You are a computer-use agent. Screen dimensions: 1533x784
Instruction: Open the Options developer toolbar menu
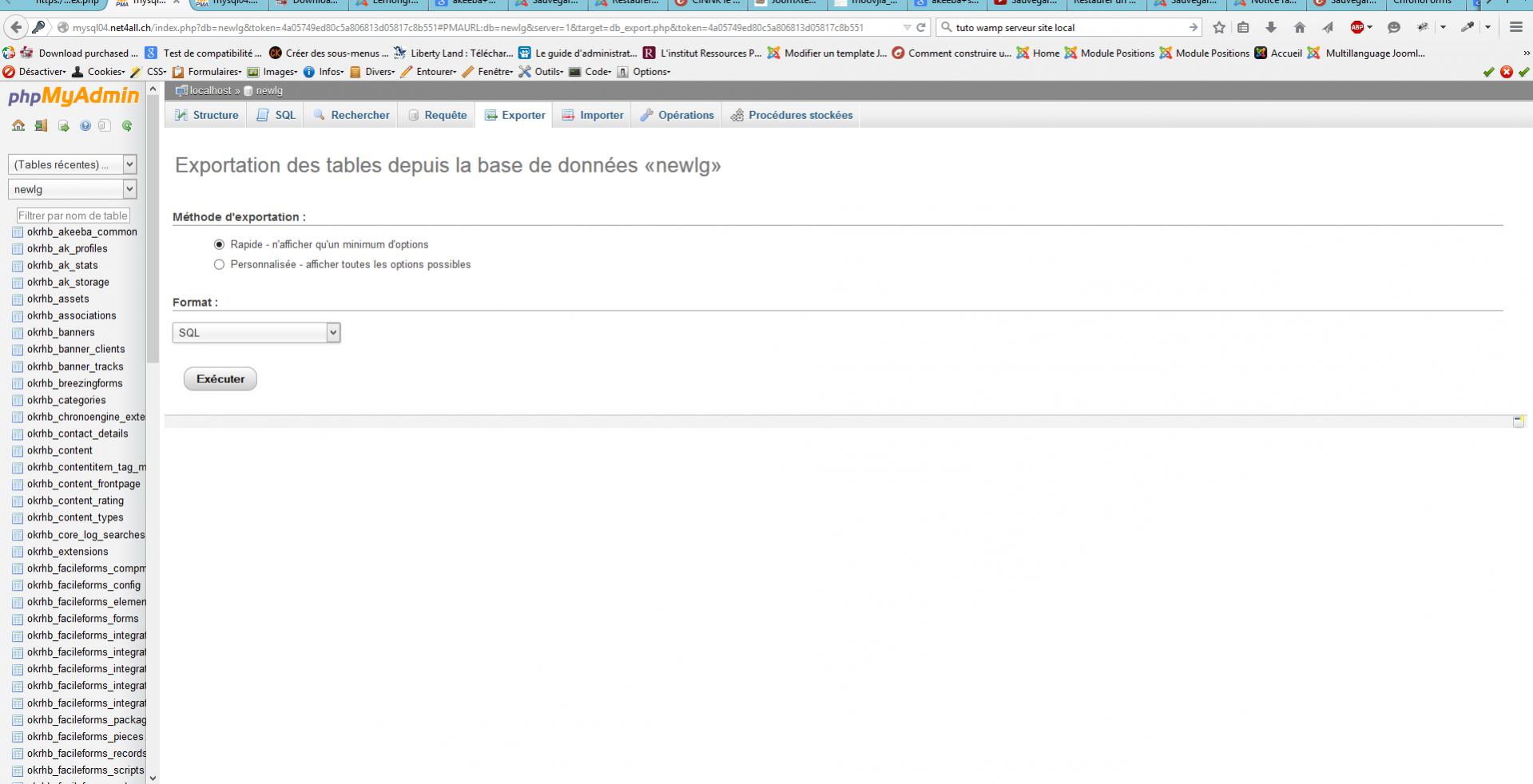point(644,72)
